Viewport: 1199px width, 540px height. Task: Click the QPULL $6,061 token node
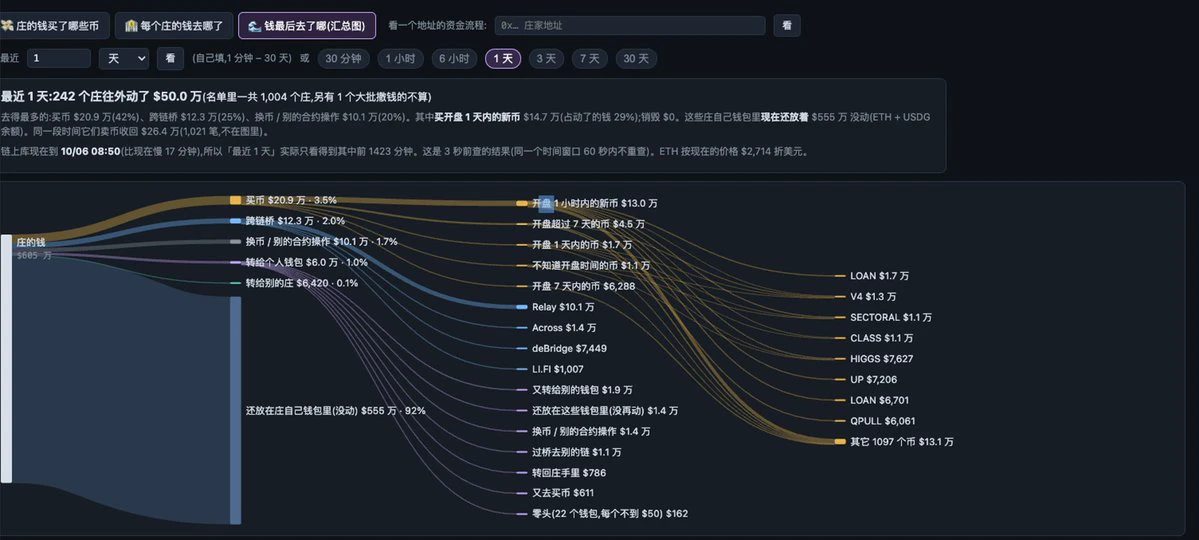click(882, 421)
